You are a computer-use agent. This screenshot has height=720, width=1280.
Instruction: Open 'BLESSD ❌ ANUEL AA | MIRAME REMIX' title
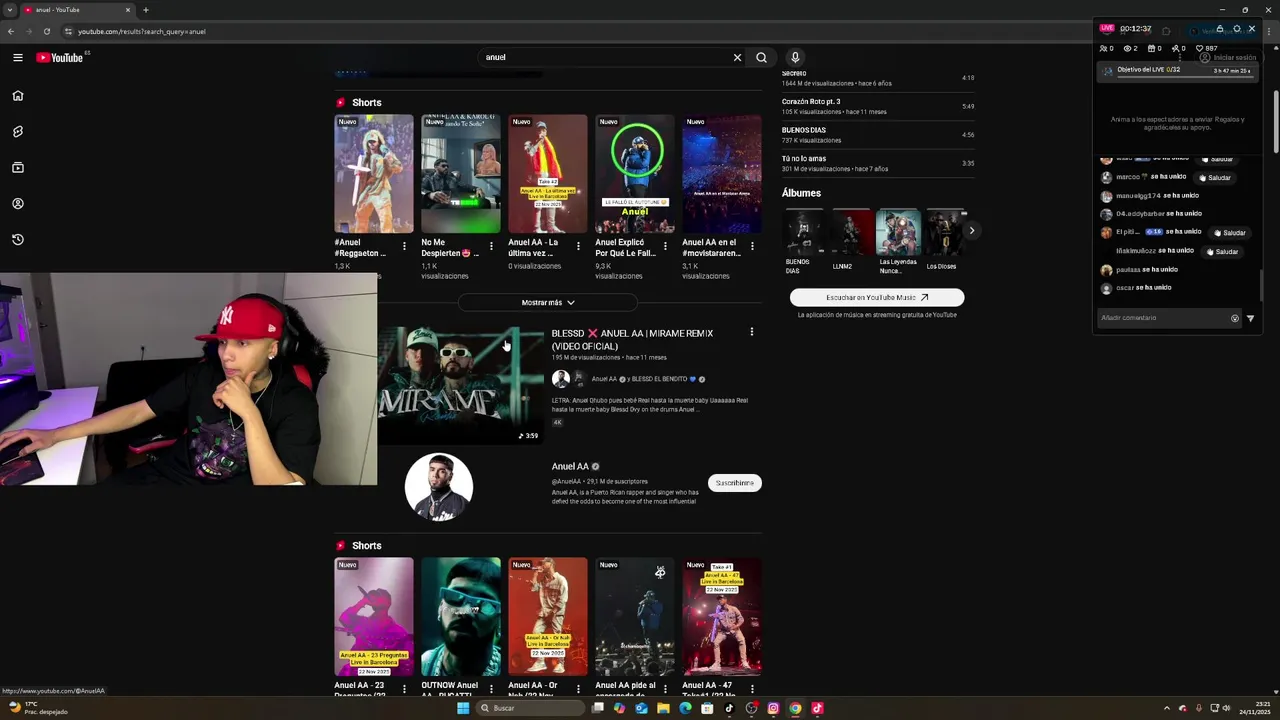point(632,339)
